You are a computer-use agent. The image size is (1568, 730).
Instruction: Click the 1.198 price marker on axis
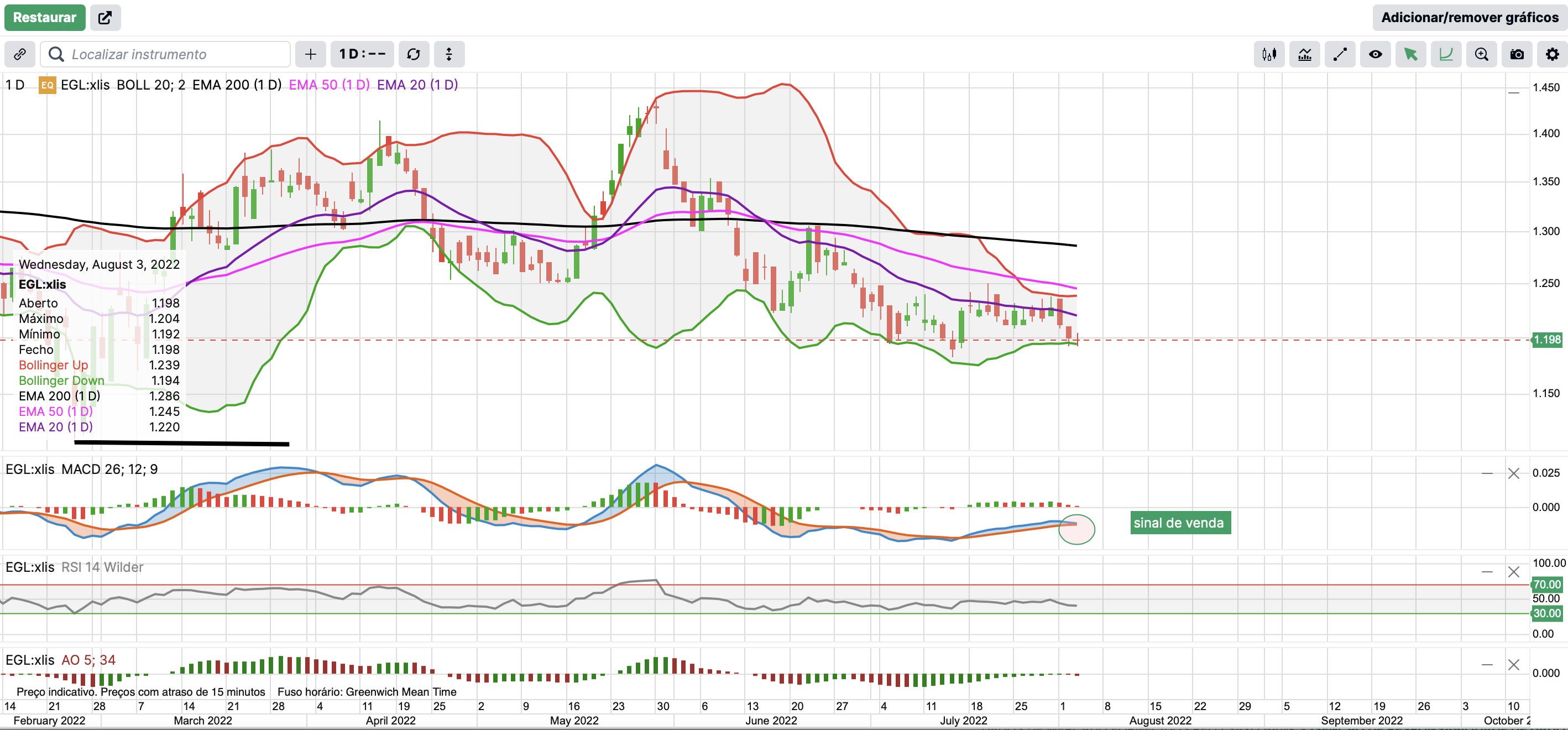(1546, 340)
